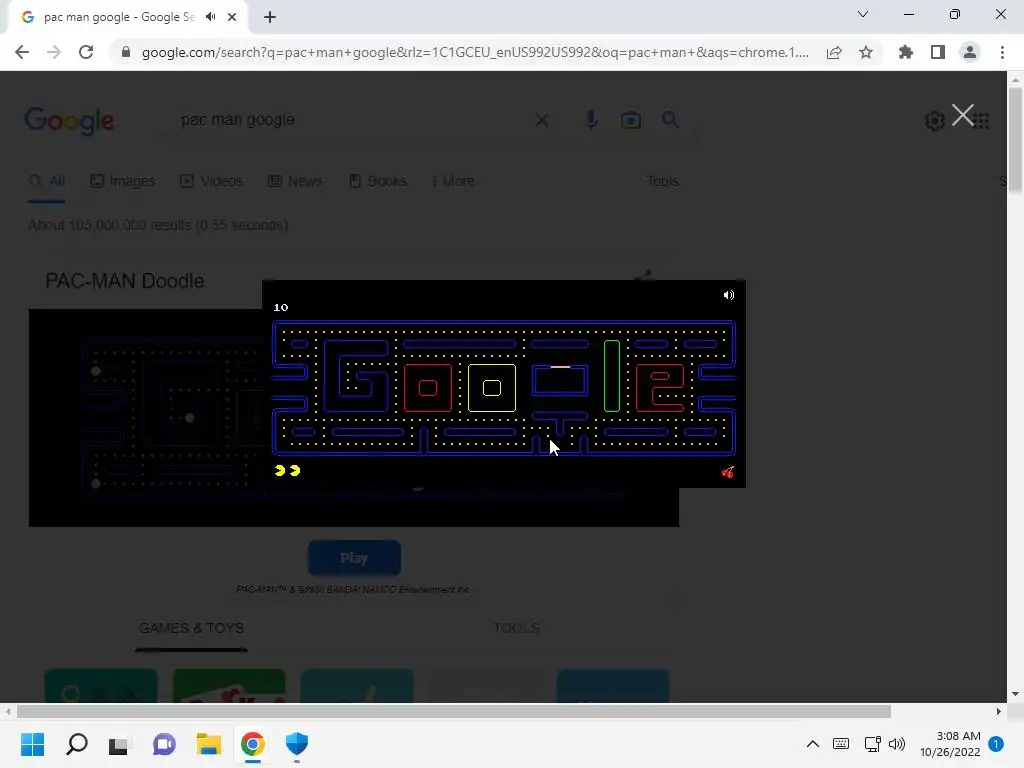Click the share icon beside PAC-MAN Doodle

(x=643, y=276)
